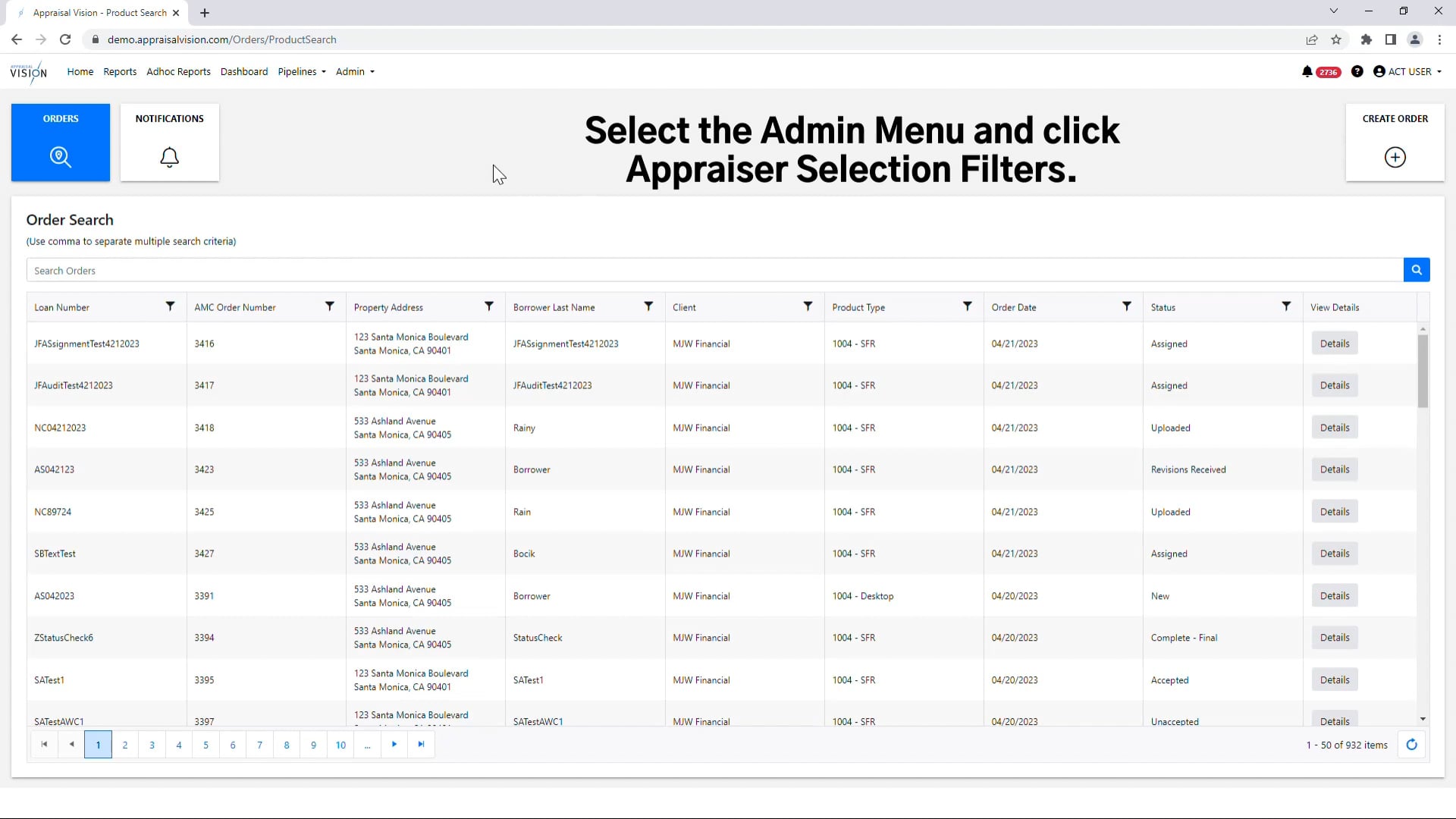The width and height of the screenshot is (1456, 819).
Task: Bookmark the page via the star icon
Action: [1336, 39]
